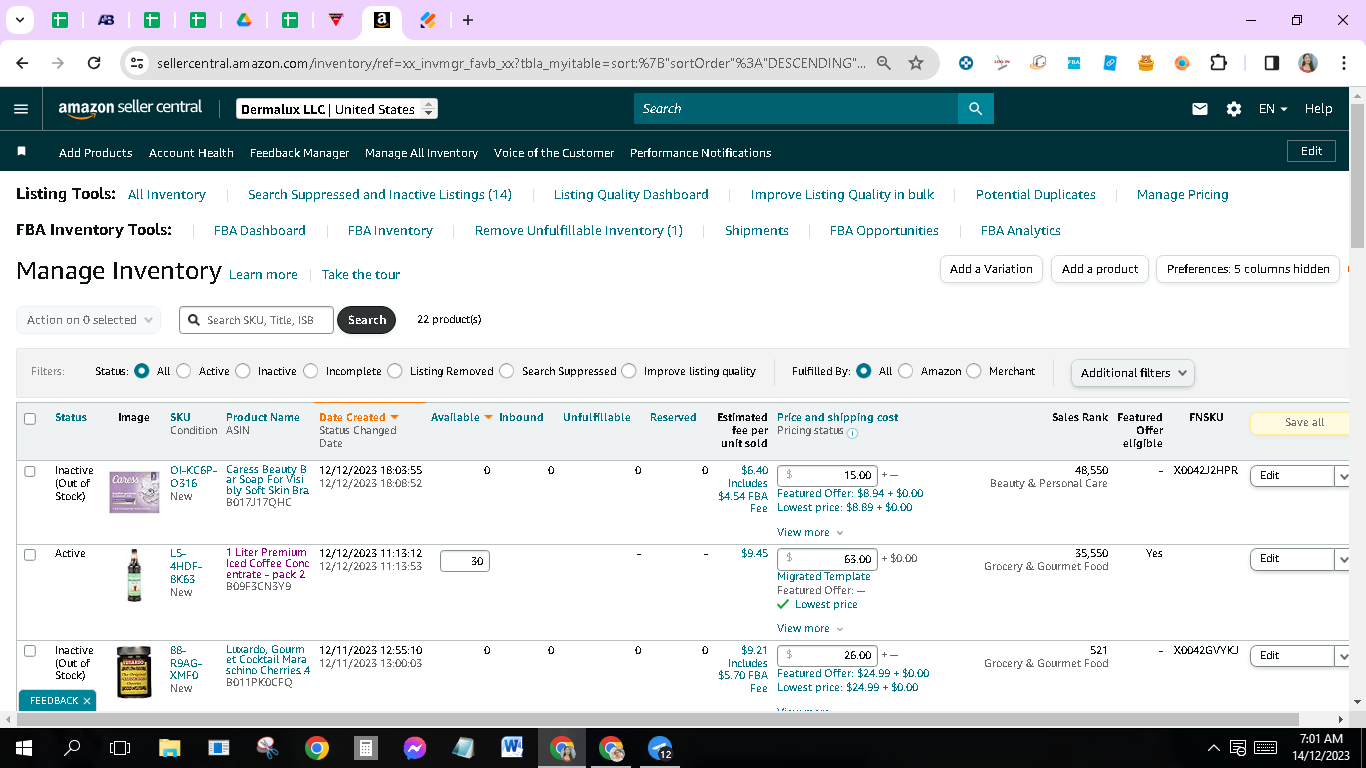Check the Caress Beauty Bar Soap row checkbox
Screen dimensions: 1366x768
click(30, 471)
